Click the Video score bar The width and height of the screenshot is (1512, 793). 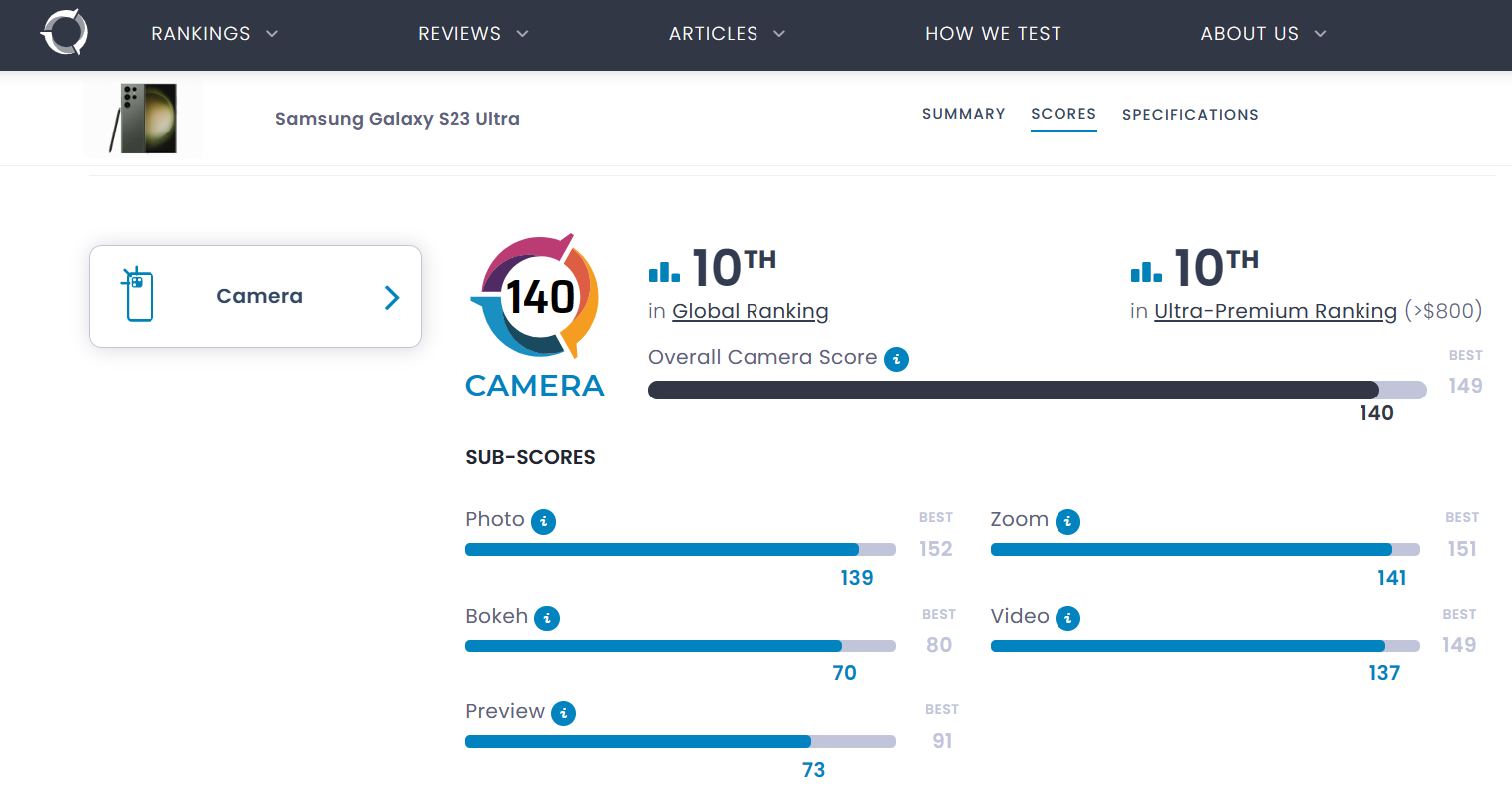pos(1205,646)
